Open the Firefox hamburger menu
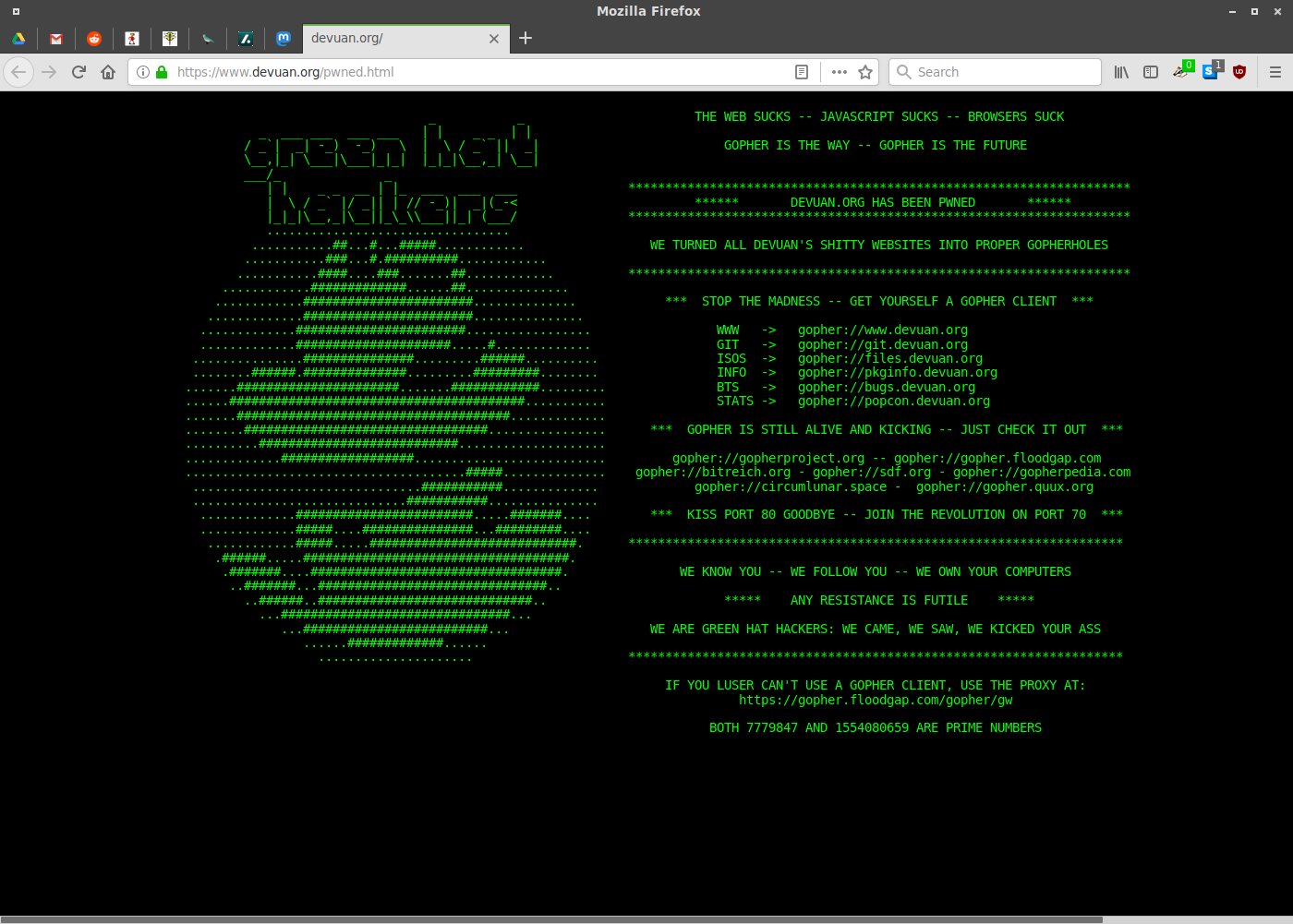 [x=1275, y=72]
